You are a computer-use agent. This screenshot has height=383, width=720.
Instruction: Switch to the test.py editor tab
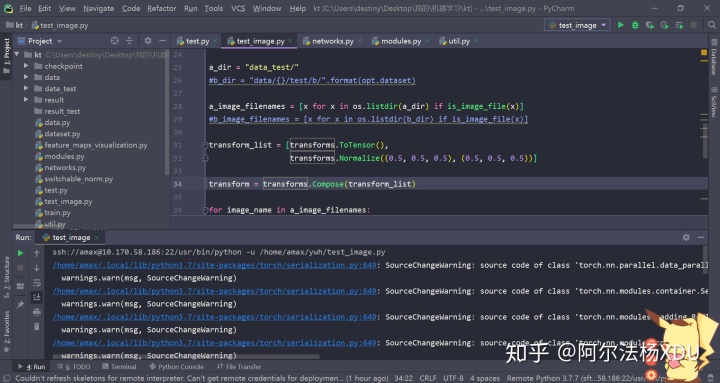(x=197, y=41)
